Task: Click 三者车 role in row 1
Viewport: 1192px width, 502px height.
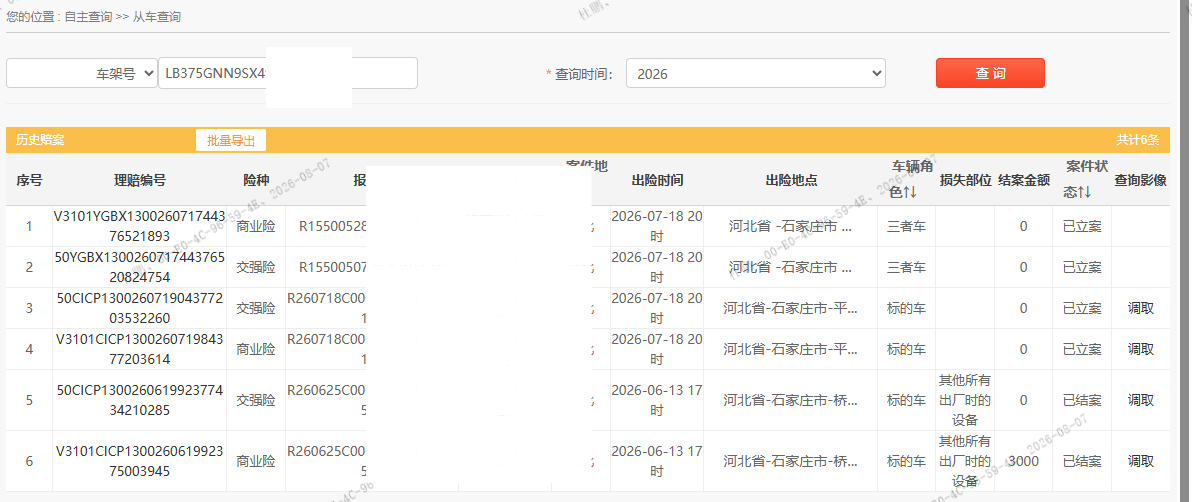Action: [906, 226]
